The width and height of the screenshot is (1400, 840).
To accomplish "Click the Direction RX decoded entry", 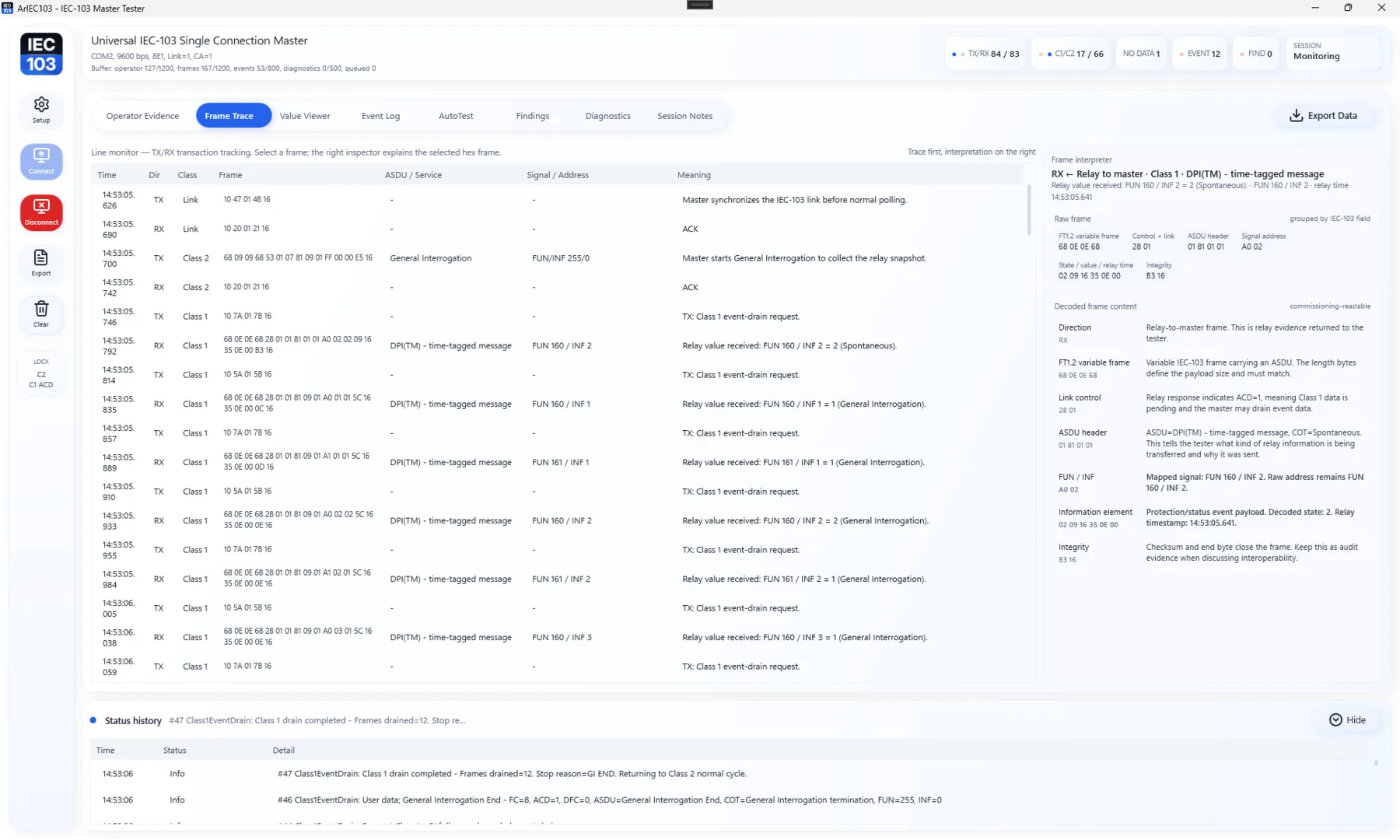I will tap(1212, 334).
